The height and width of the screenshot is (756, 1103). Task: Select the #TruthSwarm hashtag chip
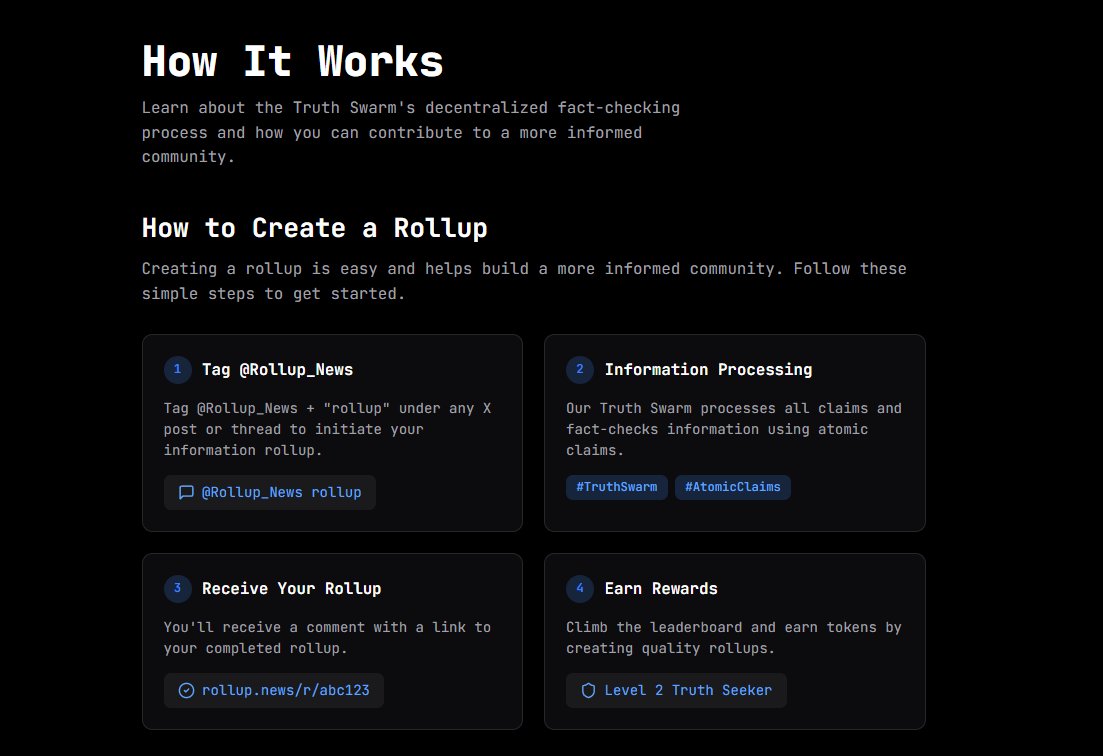pyautogui.click(x=617, y=487)
